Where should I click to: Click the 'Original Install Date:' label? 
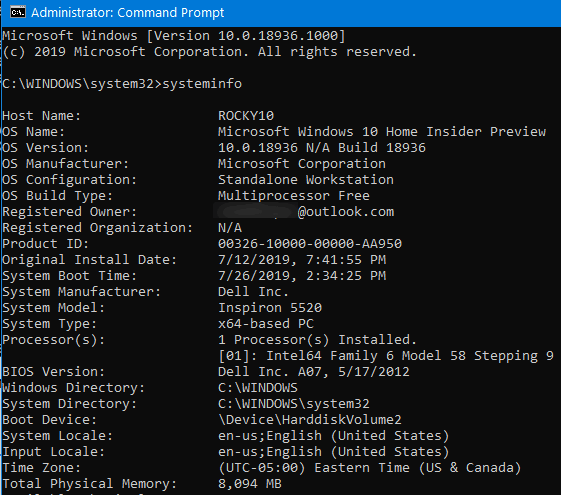coord(90,260)
